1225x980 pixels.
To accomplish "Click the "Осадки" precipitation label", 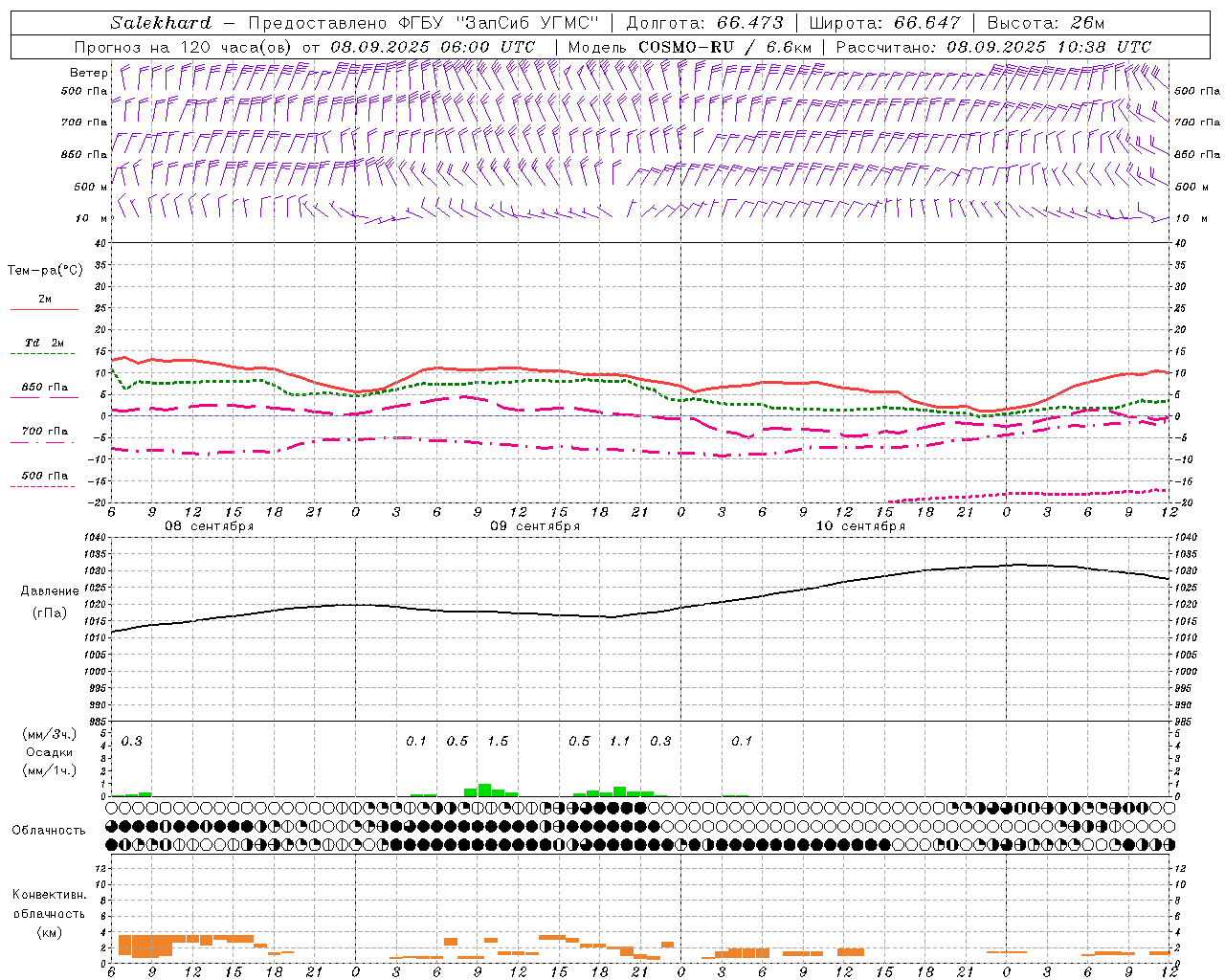I will click(x=50, y=752).
